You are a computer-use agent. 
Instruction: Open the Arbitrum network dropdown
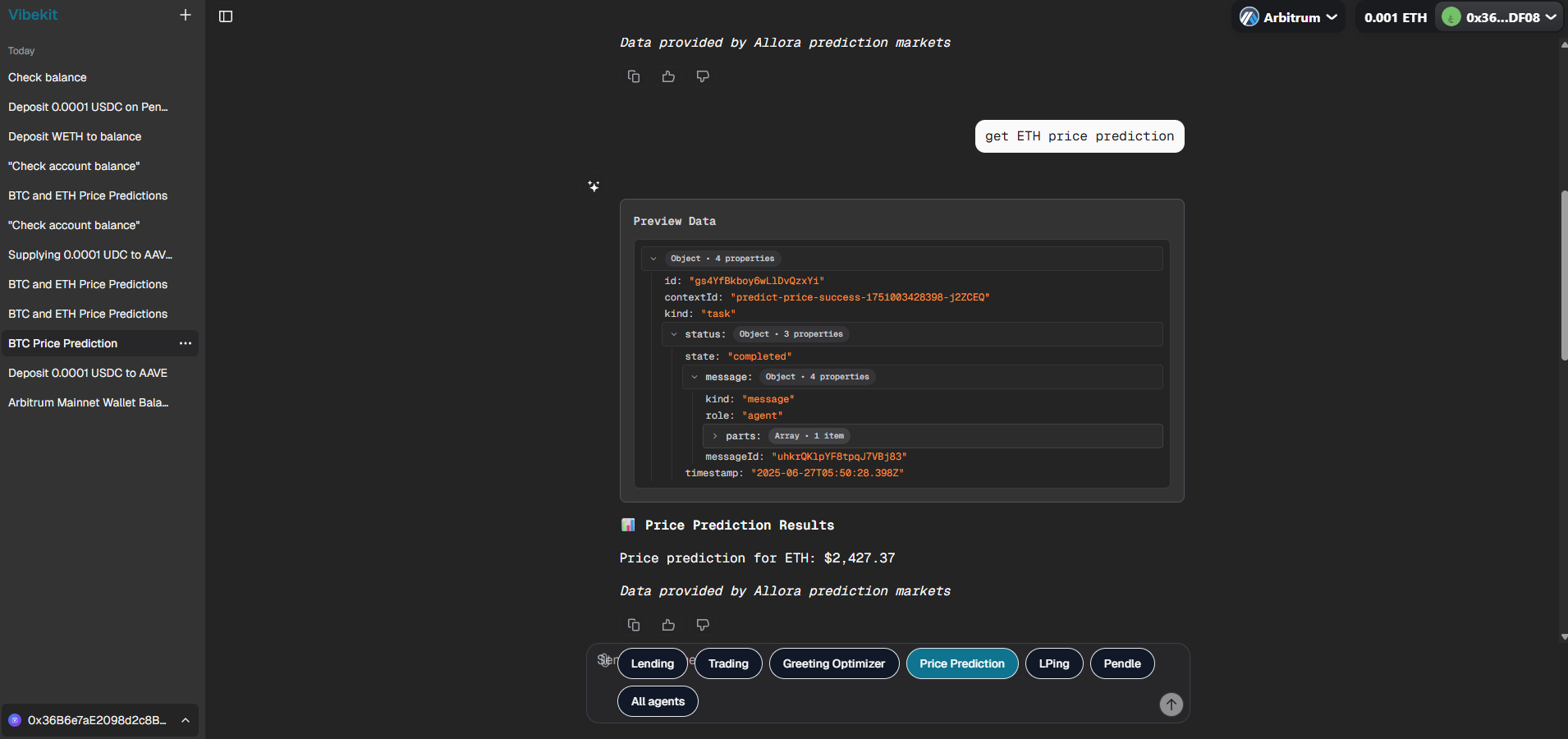tap(1288, 16)
